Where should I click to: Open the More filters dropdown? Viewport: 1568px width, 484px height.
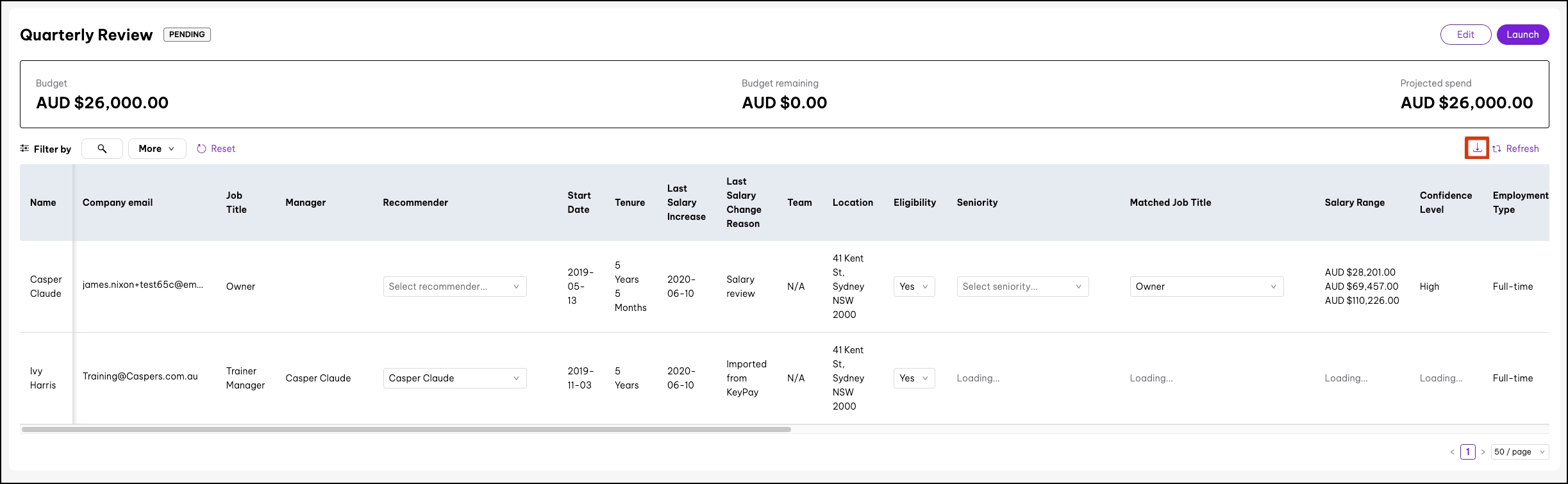[156, 149]
